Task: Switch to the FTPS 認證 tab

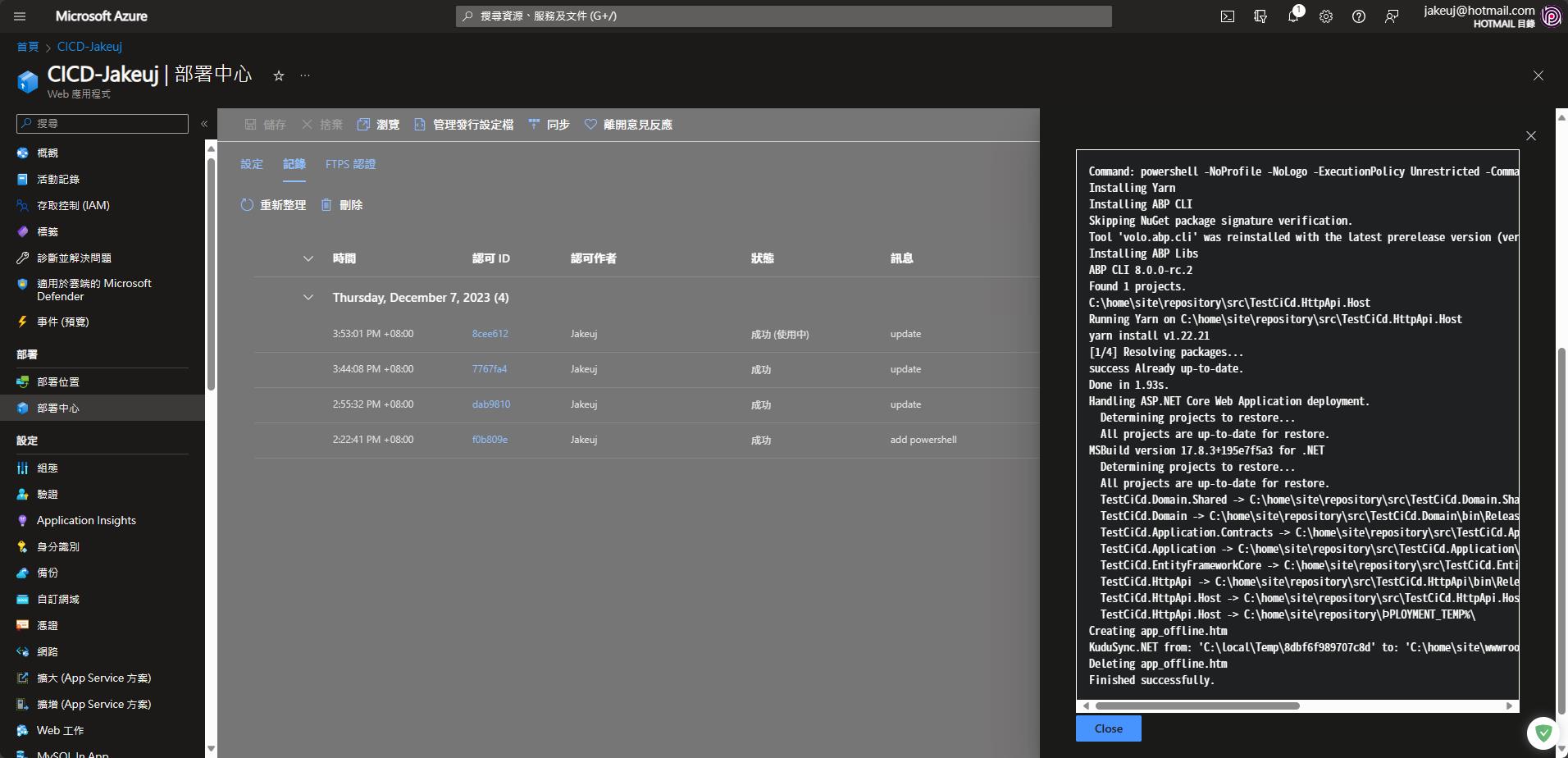Action: [350, 164]
